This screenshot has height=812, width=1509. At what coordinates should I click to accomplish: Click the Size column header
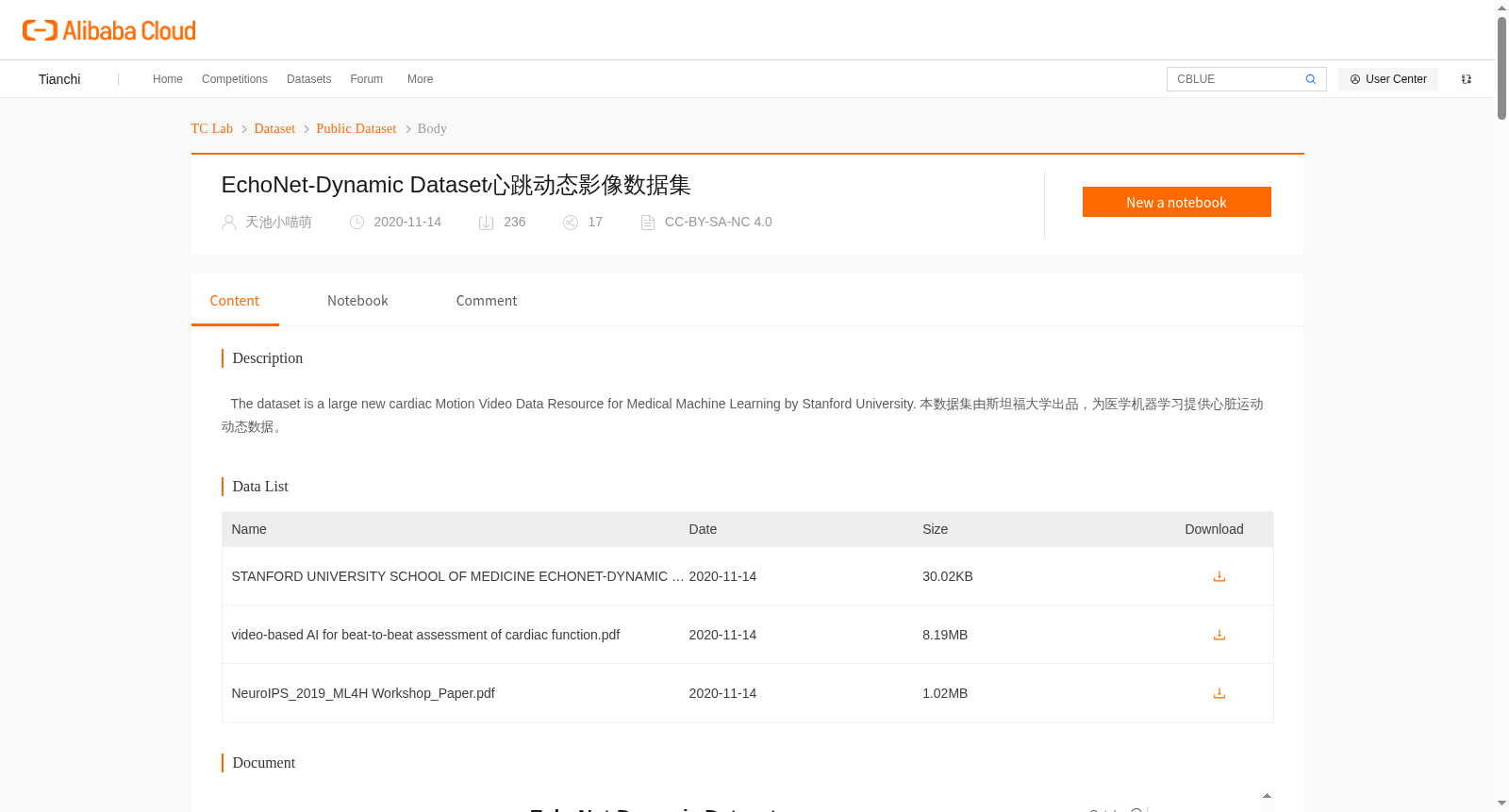pyautogui.click(x=935, y=529)
